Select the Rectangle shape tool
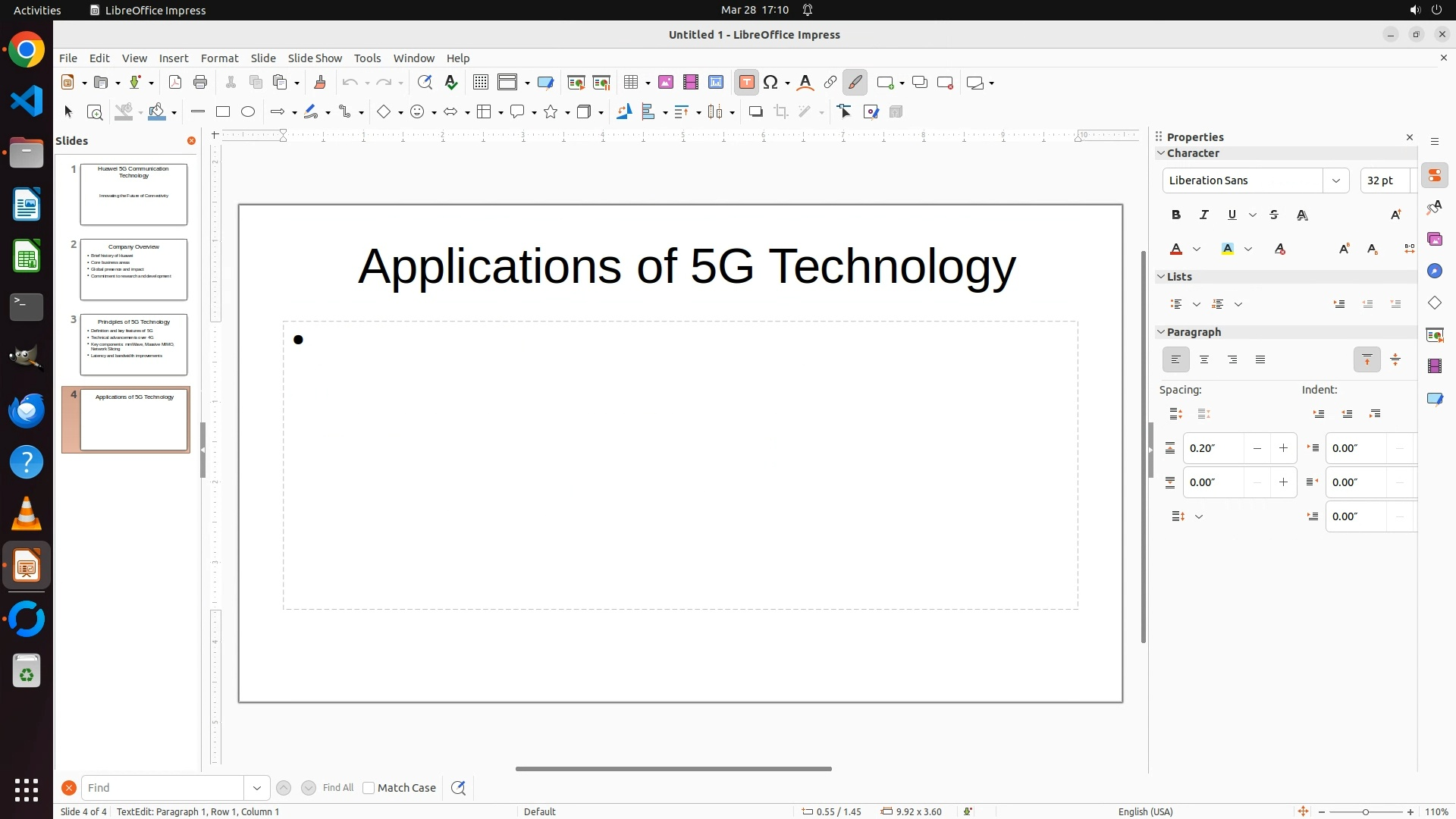1456x819 pixels. click(x=223, y=112)
